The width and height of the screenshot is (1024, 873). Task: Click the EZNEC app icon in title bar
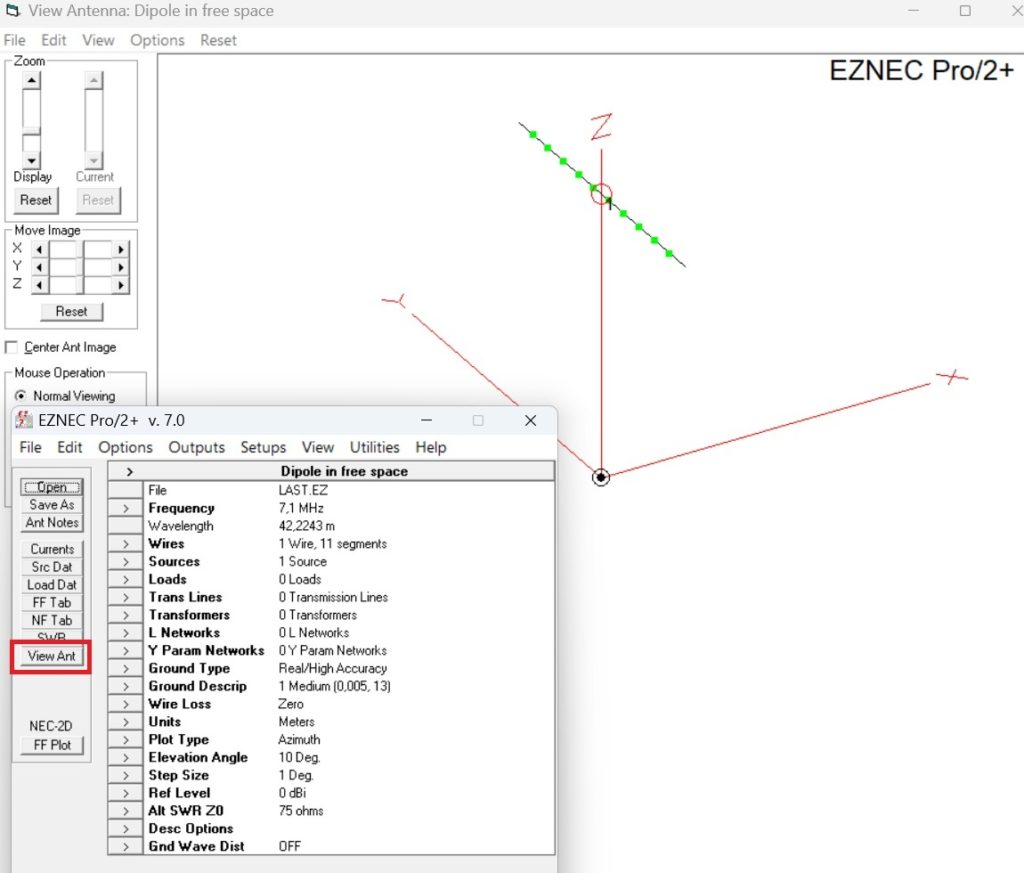pyautogui.click(x=24, y=421)
